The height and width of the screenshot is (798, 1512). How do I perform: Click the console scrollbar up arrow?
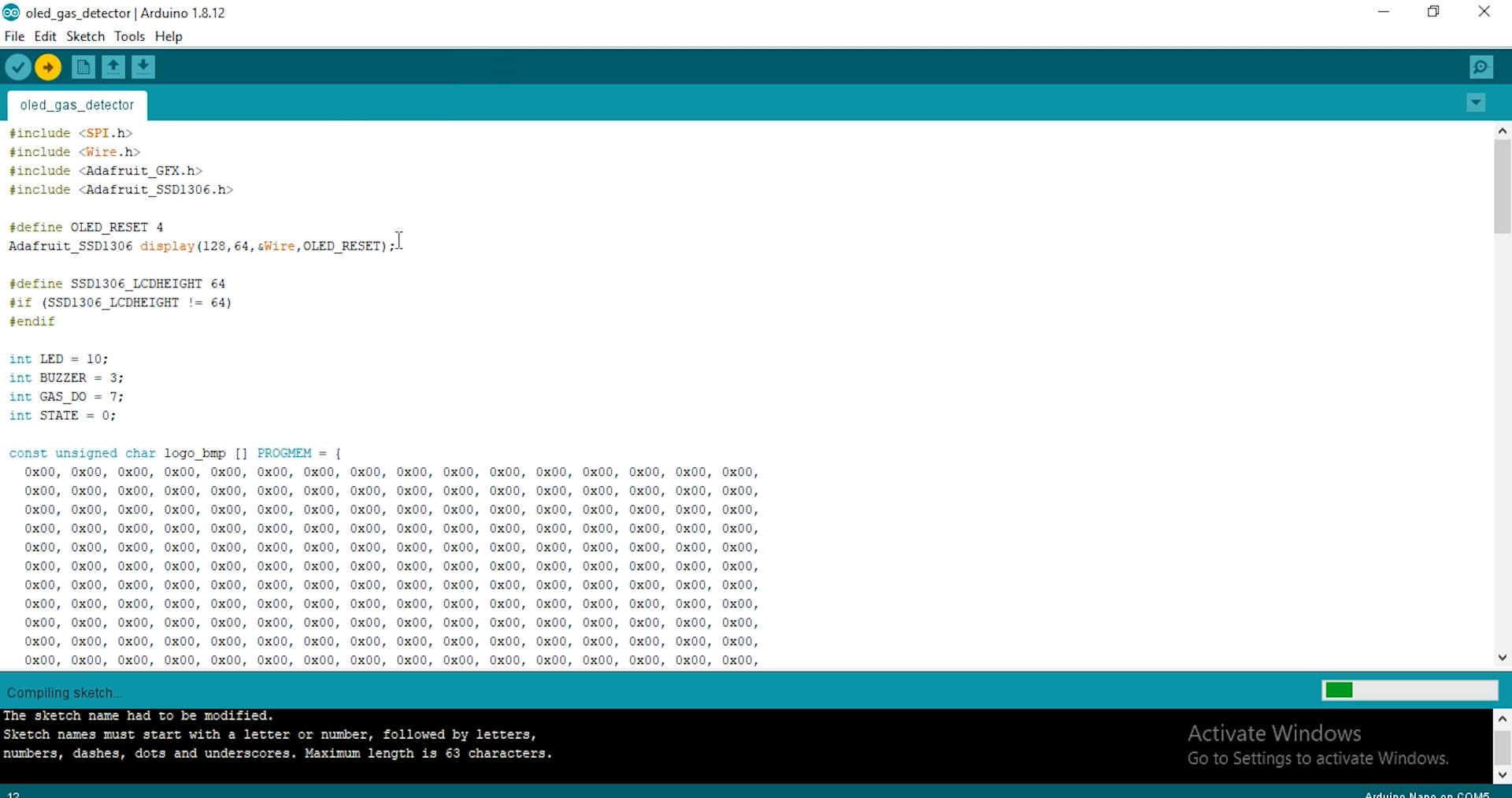(x=1503, y=718)
